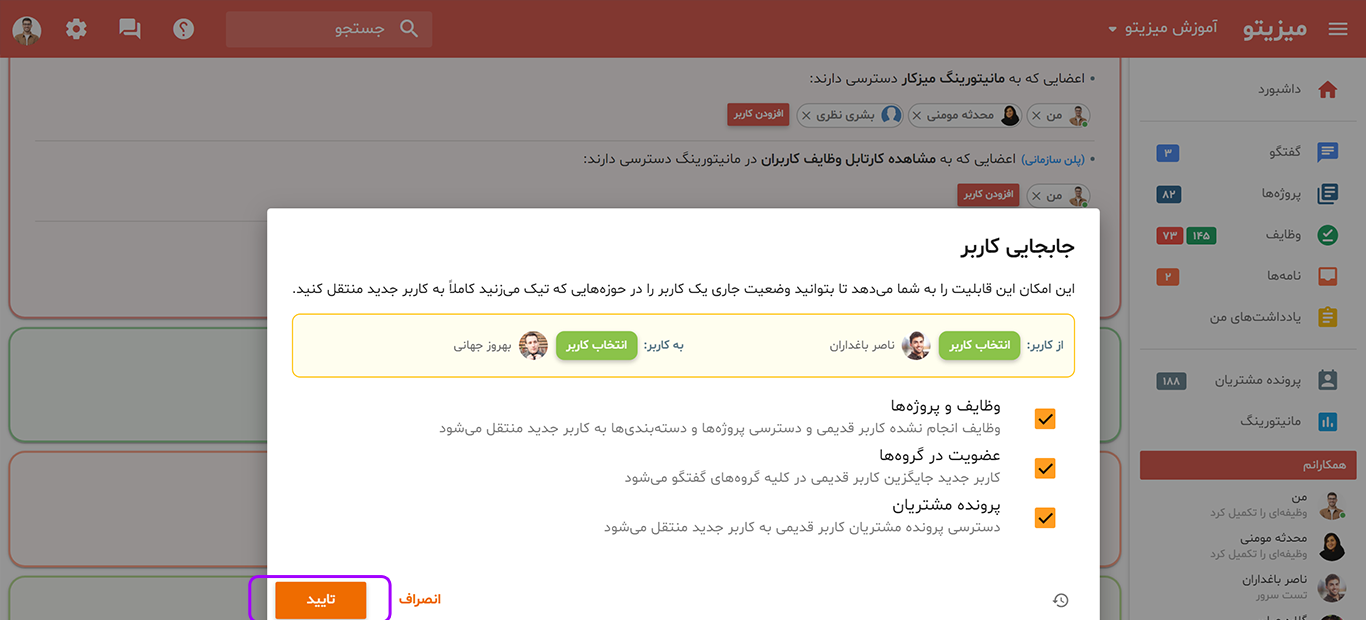
Task: Remove محدثه مومنی from monitoring access
Action: click(x=917, y=115)
